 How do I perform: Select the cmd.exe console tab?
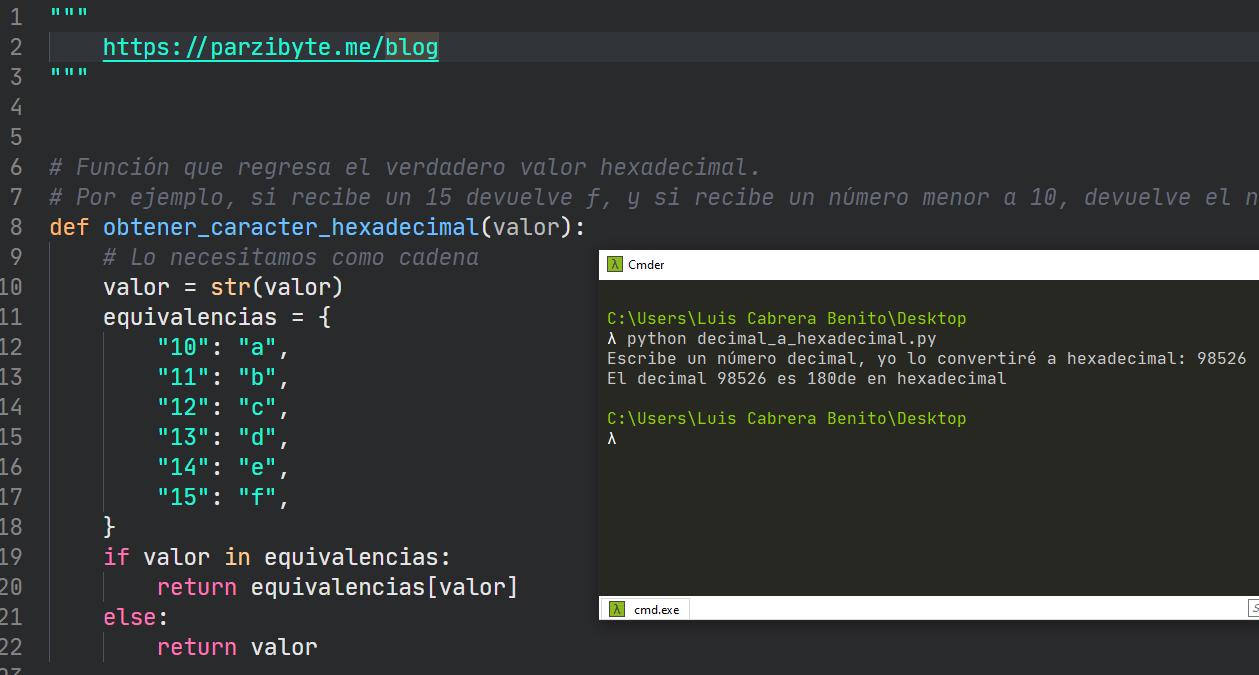[644, 609]
